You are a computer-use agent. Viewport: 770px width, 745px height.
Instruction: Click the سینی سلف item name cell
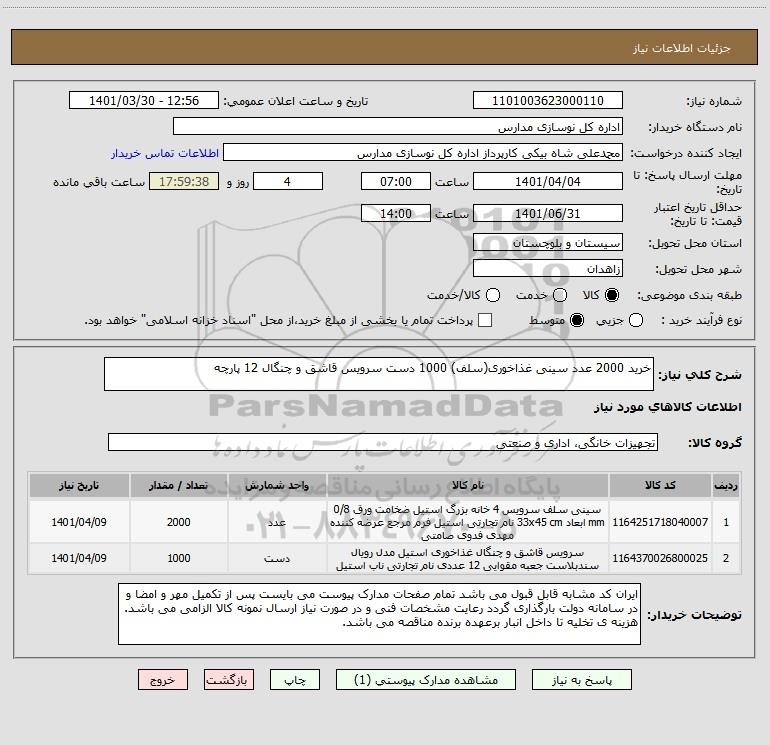point(468,522)
